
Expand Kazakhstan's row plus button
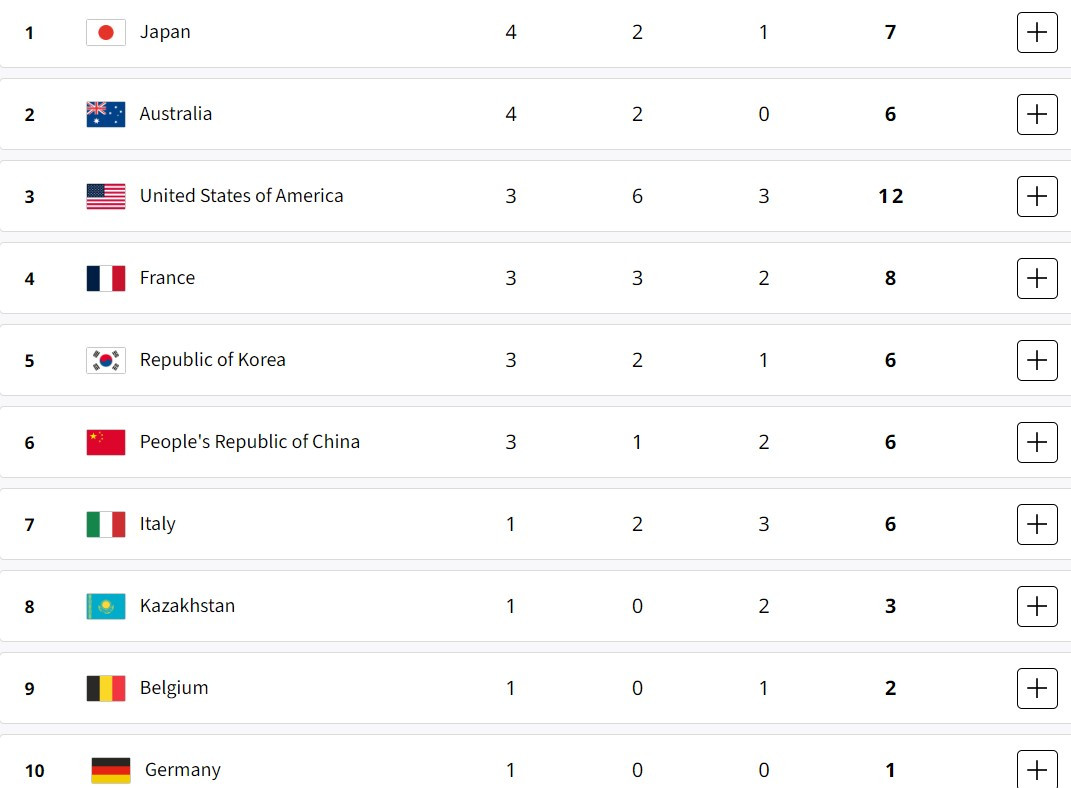[x=1037, y=606]
